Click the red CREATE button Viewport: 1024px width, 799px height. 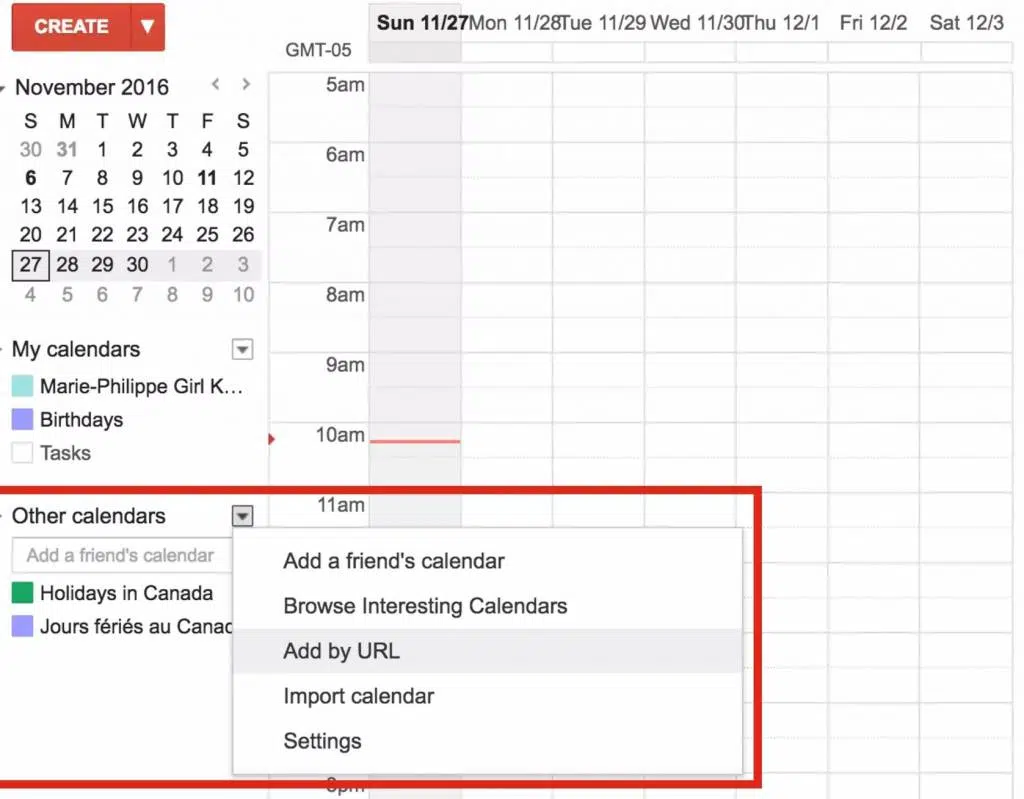click(71, 27)
